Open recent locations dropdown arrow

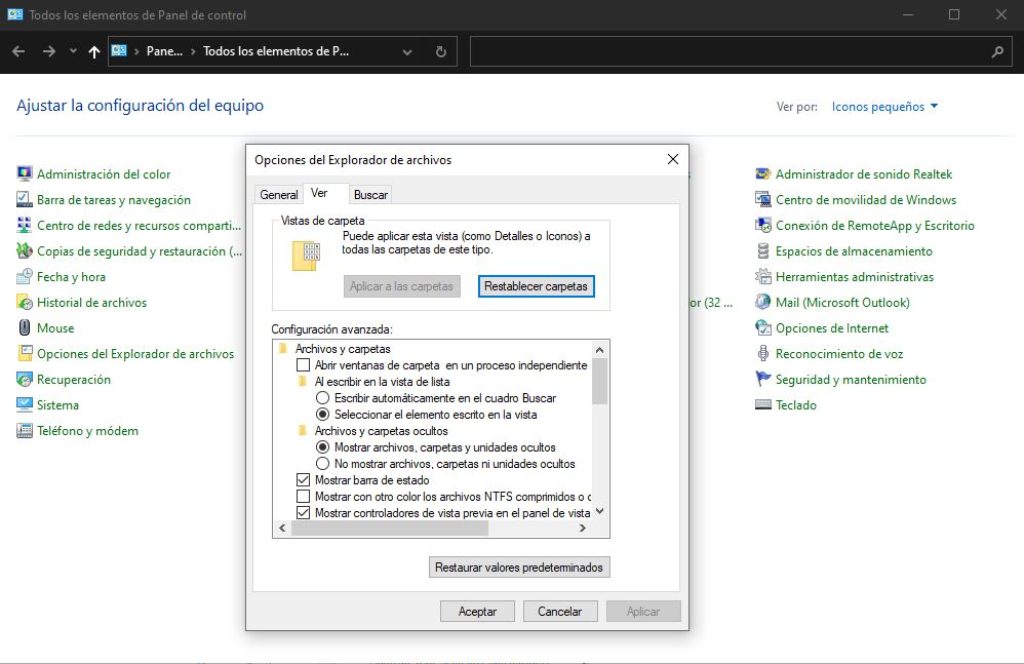pos(72,51)
